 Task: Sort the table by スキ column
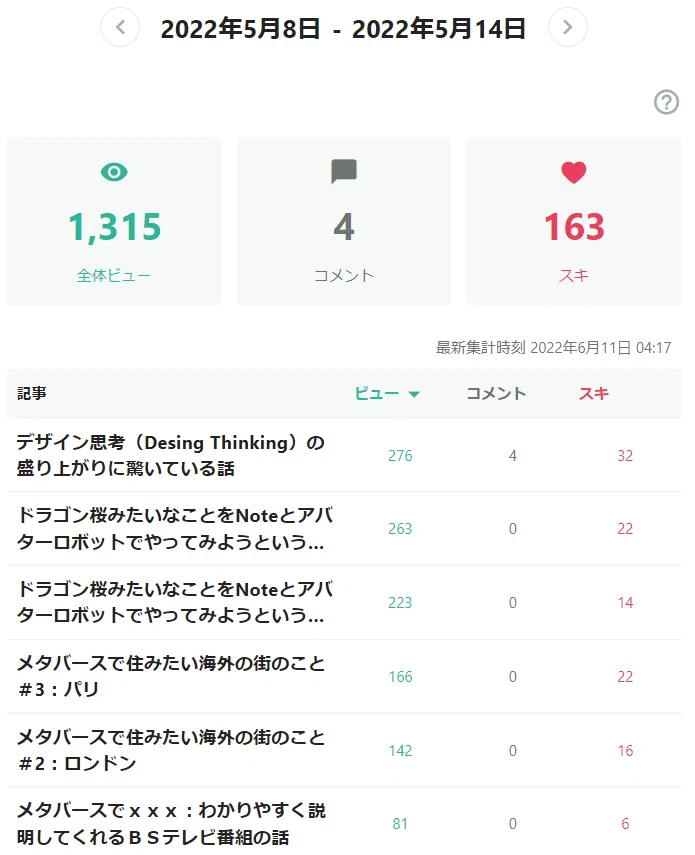point(594,394)
